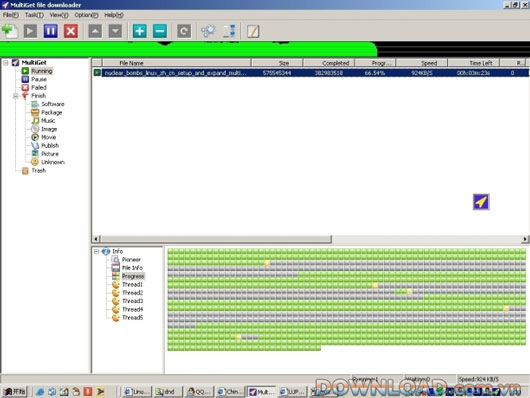Click the reload task toolbar button
Viewport: 530px width, 398px height.
point(184,31)
